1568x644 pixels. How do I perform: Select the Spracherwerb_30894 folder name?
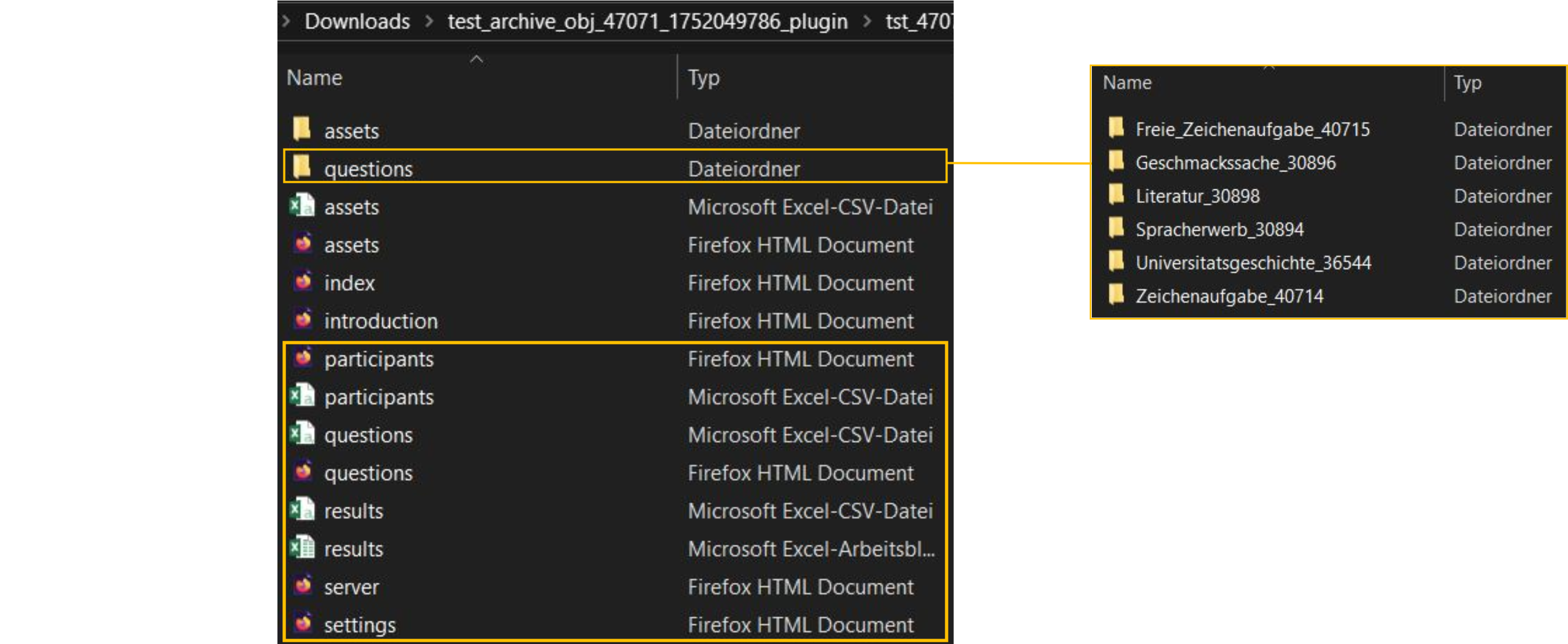1219,229
